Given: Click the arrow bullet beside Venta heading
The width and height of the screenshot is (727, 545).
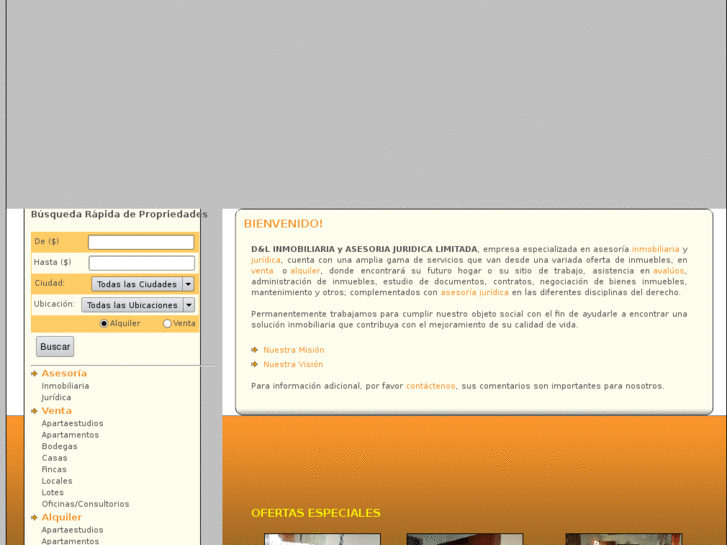Looking at the screenshot, I should click(34, 411).
